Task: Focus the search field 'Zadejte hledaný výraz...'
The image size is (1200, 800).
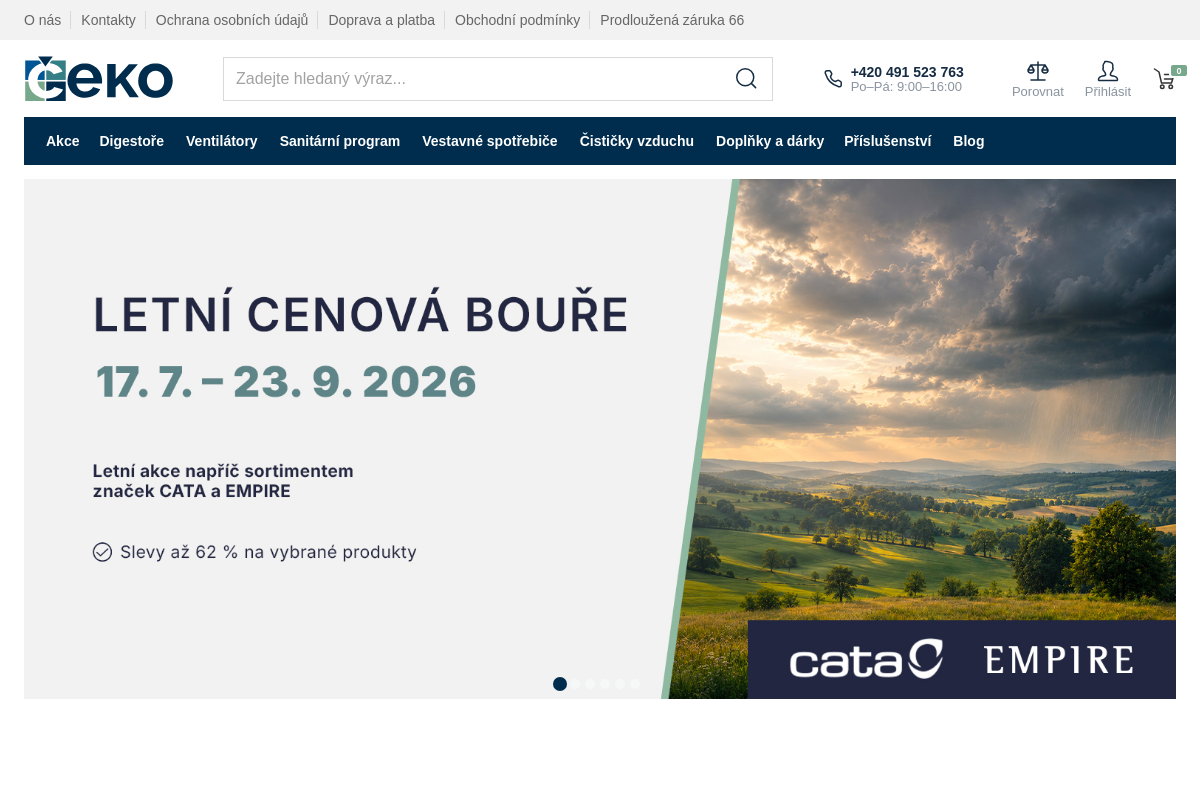Action: pos(498,79)
